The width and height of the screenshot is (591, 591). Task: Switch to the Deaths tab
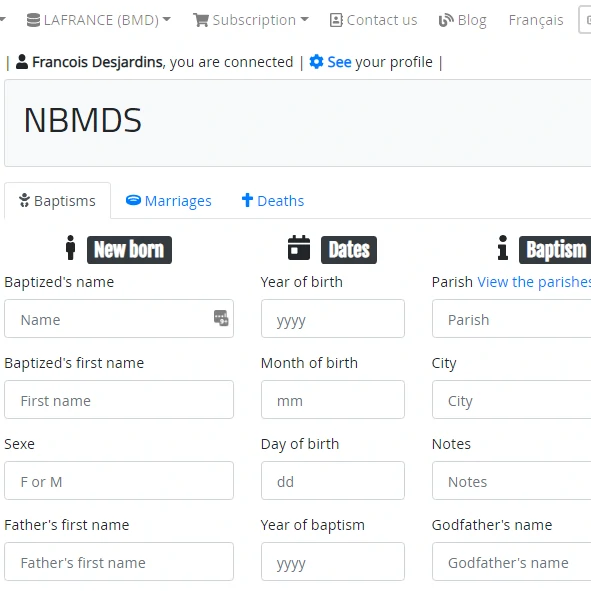pyautogui.click(x=273, y=201)
